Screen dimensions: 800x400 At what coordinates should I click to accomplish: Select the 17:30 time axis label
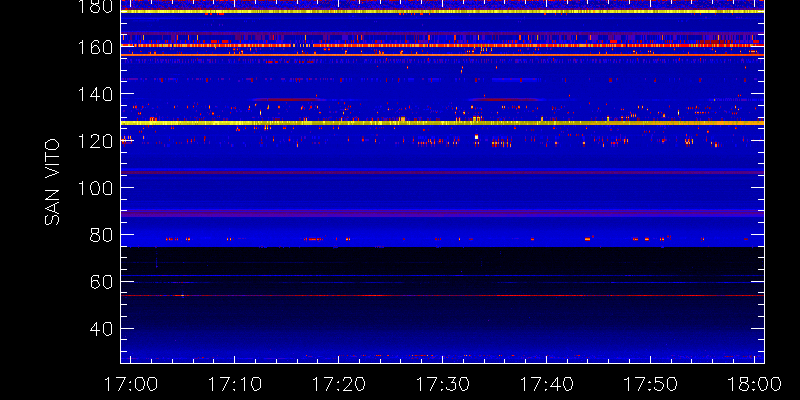(442, 384)
